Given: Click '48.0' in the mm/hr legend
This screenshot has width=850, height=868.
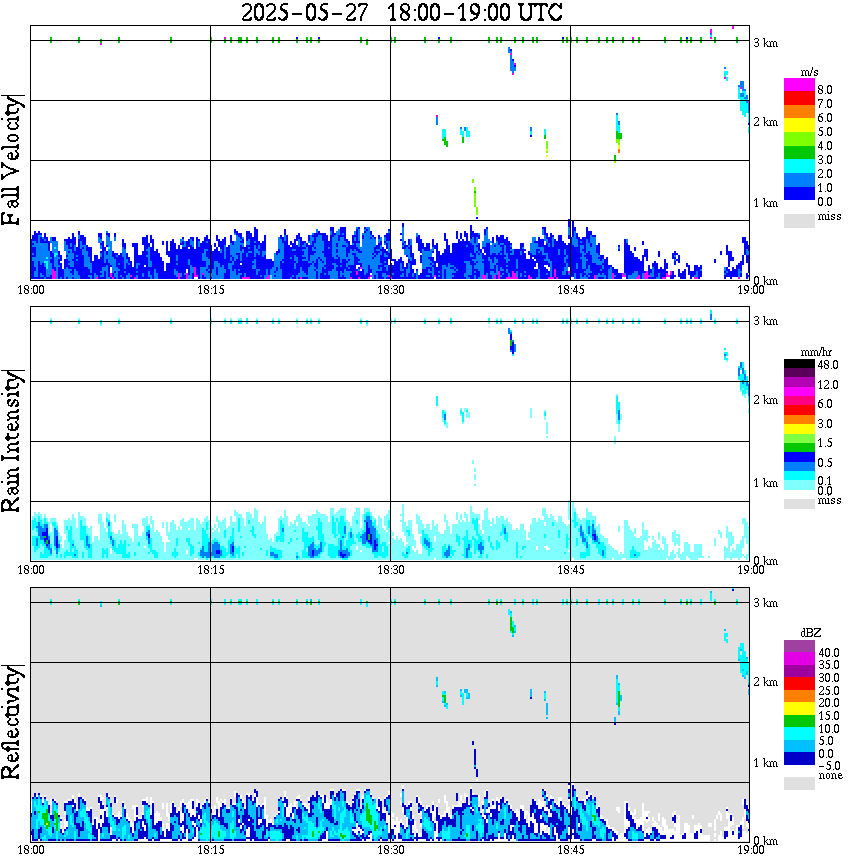Looking at the screenshot, I should [x=828, y=365].
